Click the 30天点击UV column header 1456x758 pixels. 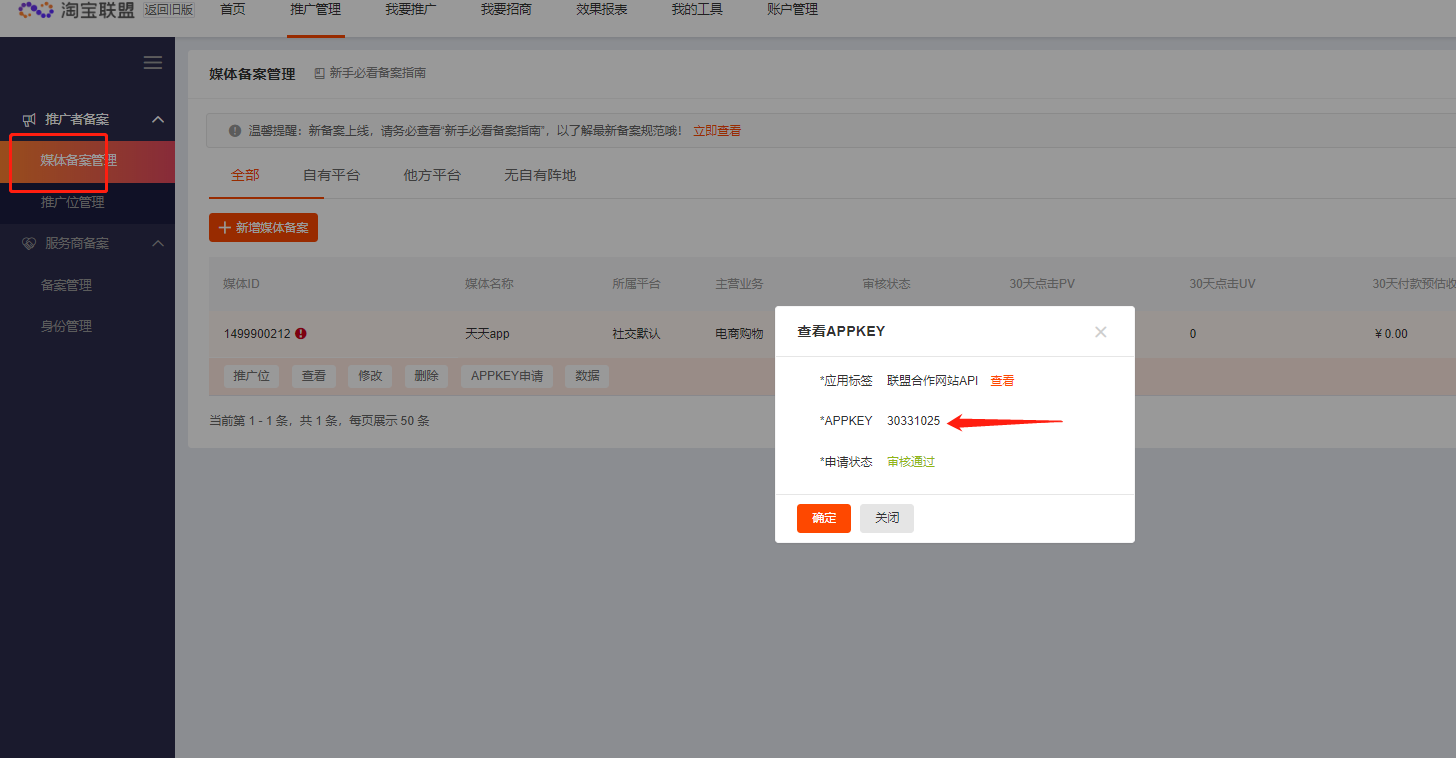[1222, 284]
